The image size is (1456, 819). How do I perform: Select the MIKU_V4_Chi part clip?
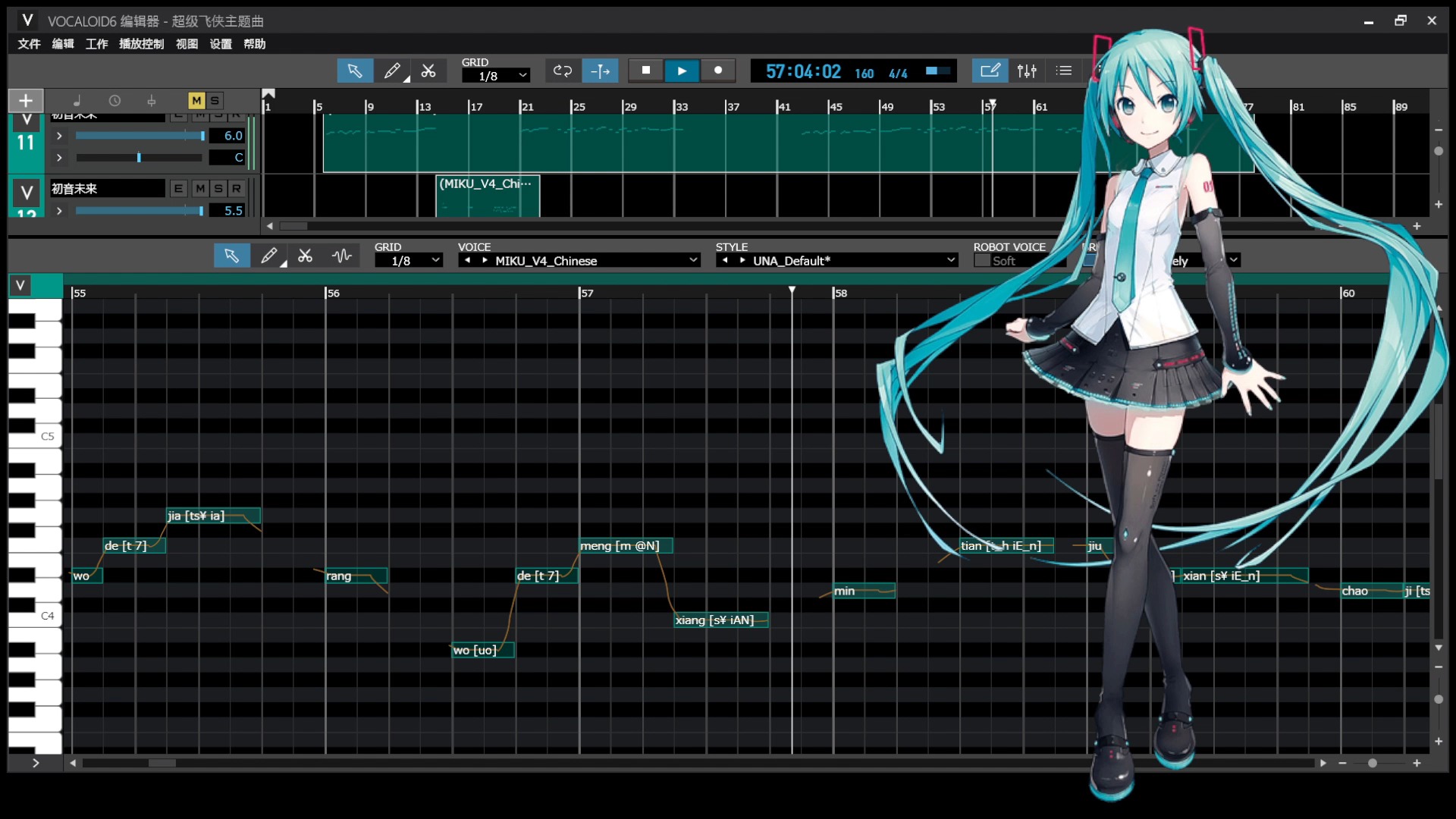coord(488,196)
